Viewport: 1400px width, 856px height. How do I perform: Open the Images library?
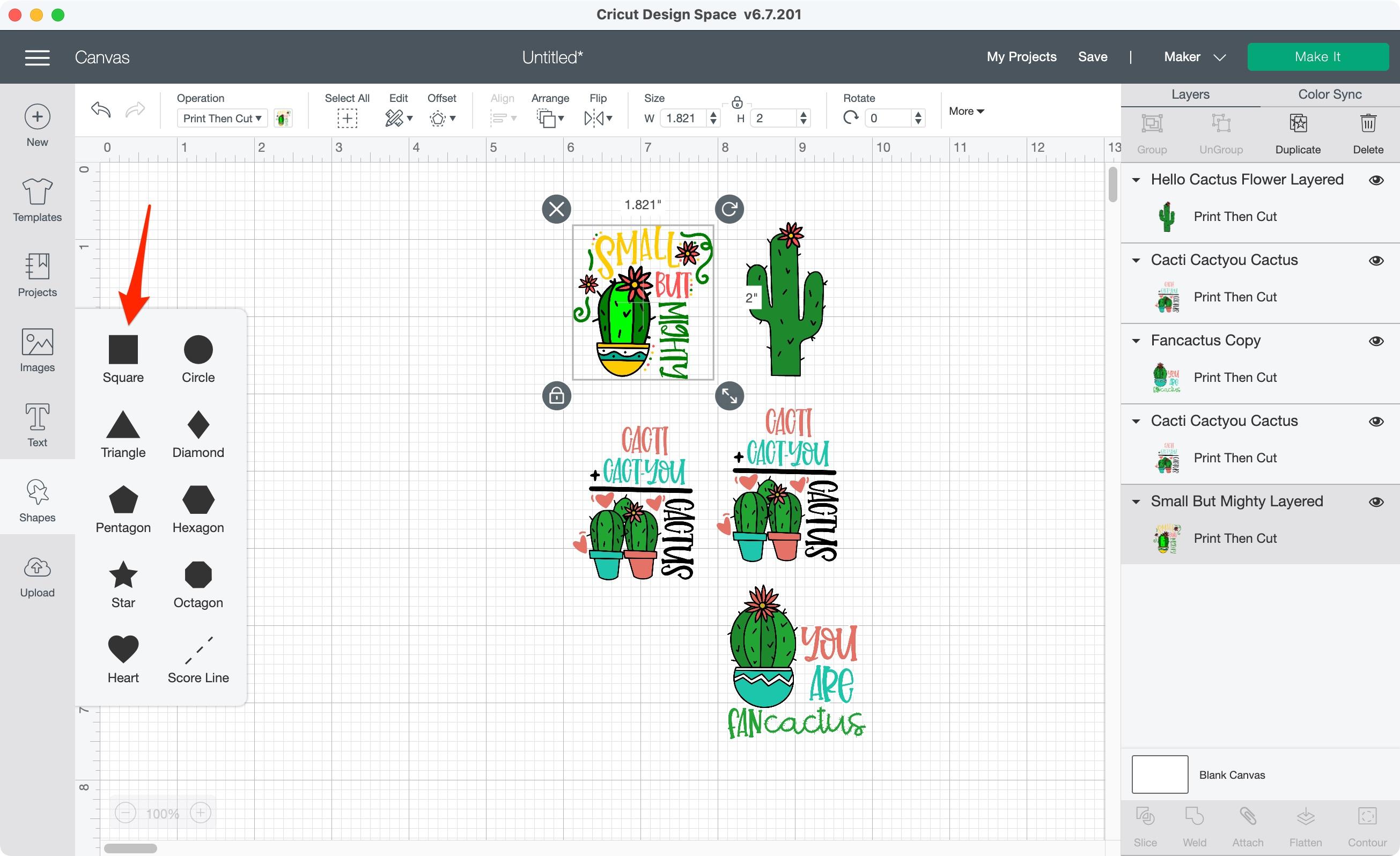click(x=38, y=350)
